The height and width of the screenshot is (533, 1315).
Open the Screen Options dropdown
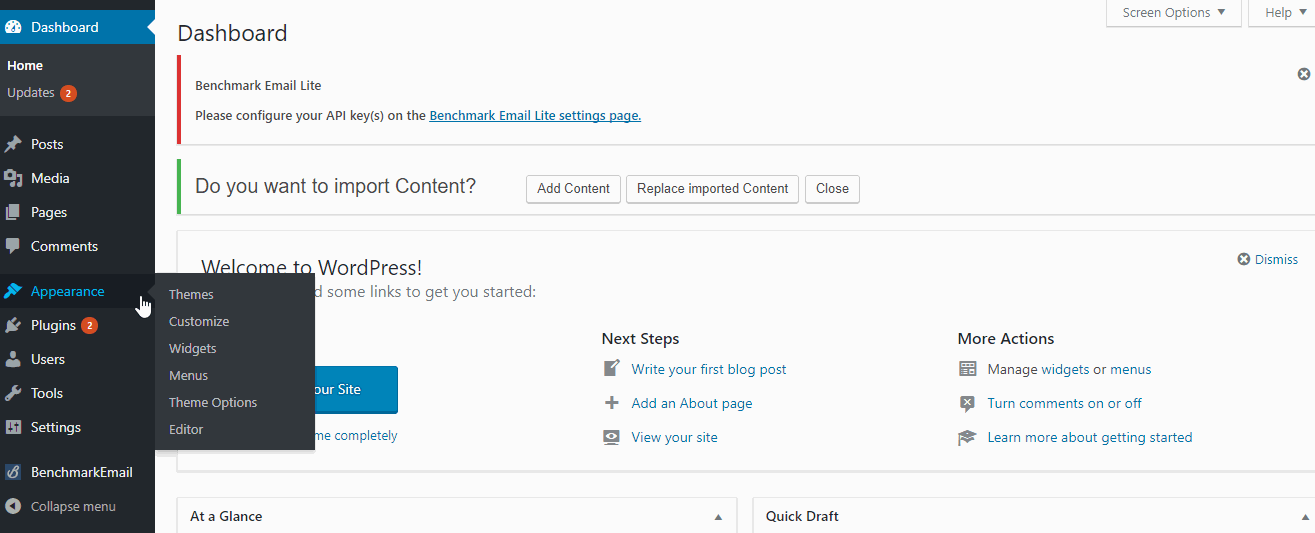(1173, 13)
